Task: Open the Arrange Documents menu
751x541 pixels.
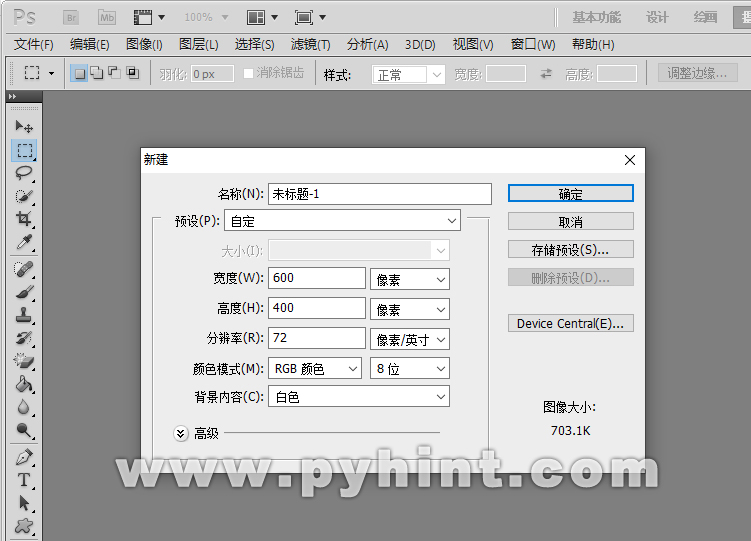Action: pos(262,18)
